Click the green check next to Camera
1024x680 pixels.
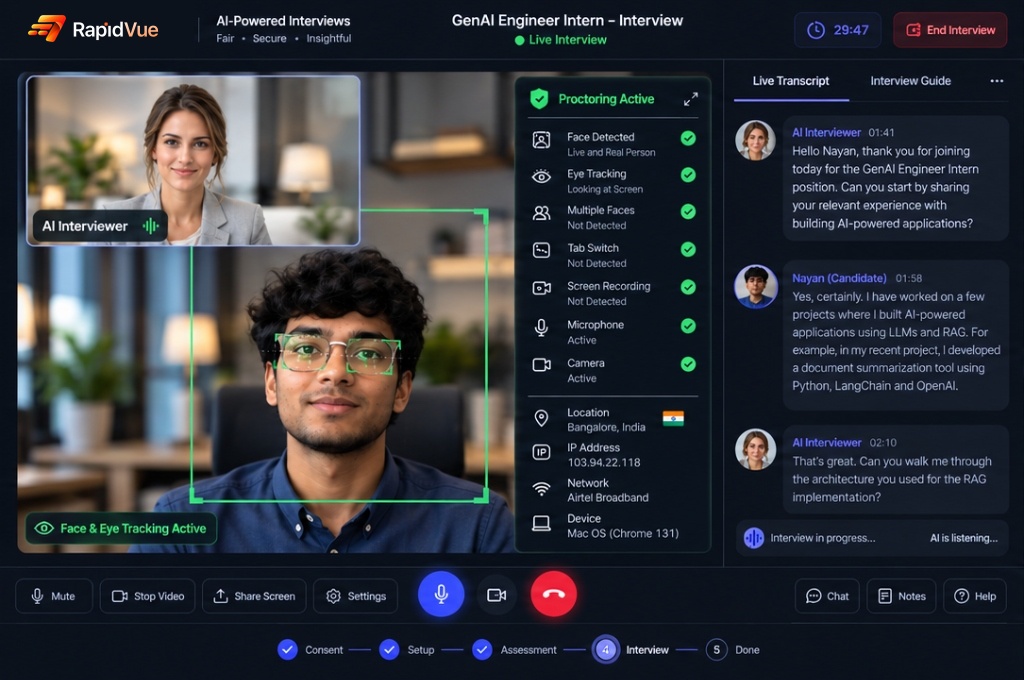688,364
